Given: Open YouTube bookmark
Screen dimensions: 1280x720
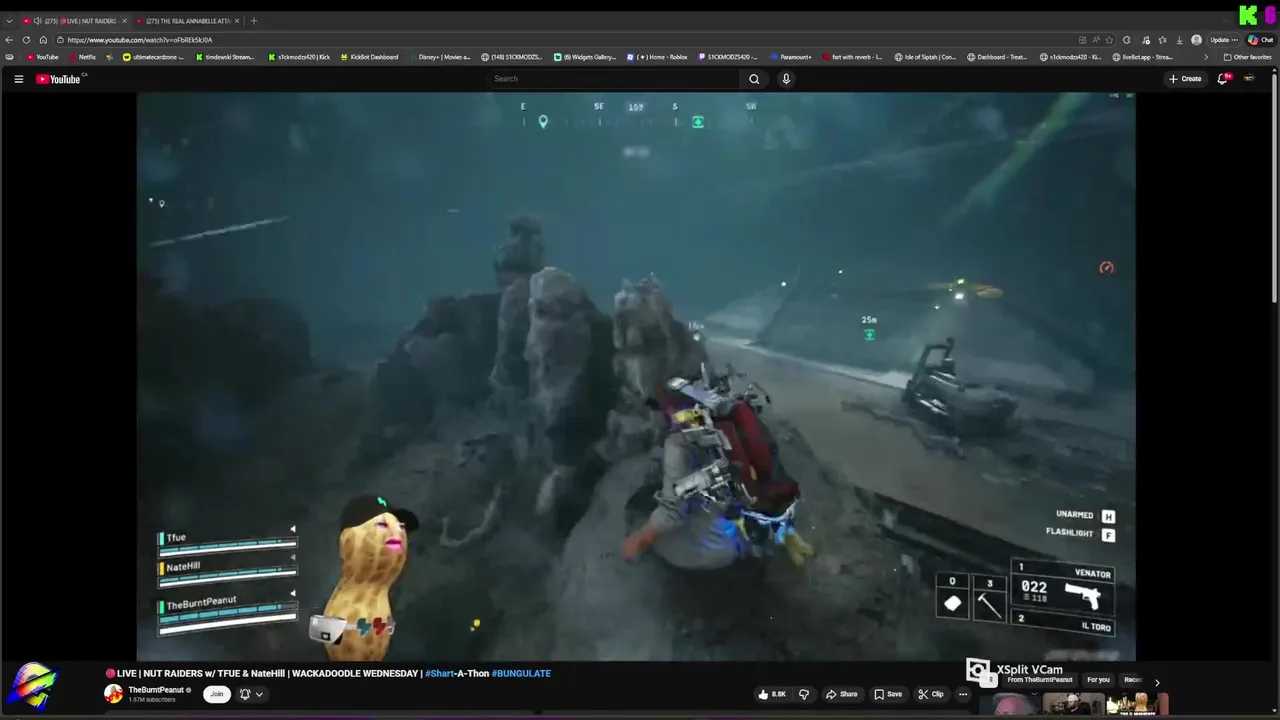Looking at the screenshot, I should click(42, 57).
